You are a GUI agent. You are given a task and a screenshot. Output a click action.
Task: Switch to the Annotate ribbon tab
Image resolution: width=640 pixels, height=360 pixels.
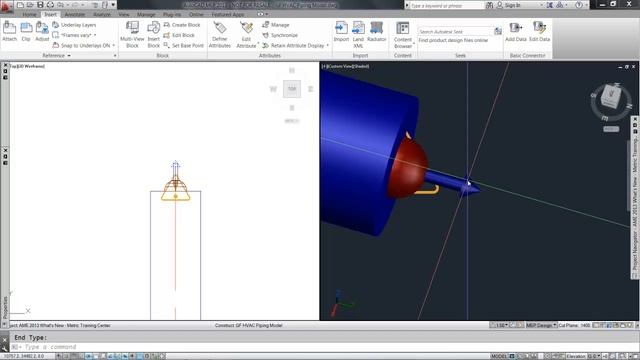(x=75, y=14)
